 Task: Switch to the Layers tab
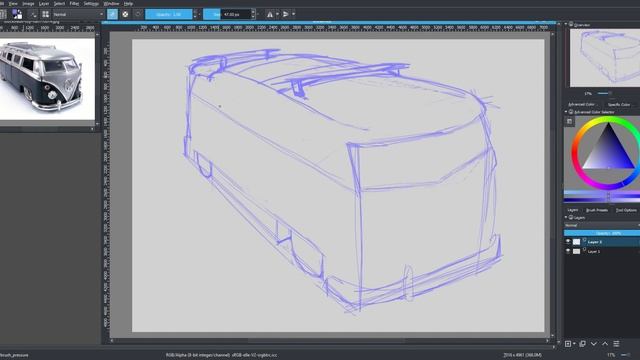(573, 210)
